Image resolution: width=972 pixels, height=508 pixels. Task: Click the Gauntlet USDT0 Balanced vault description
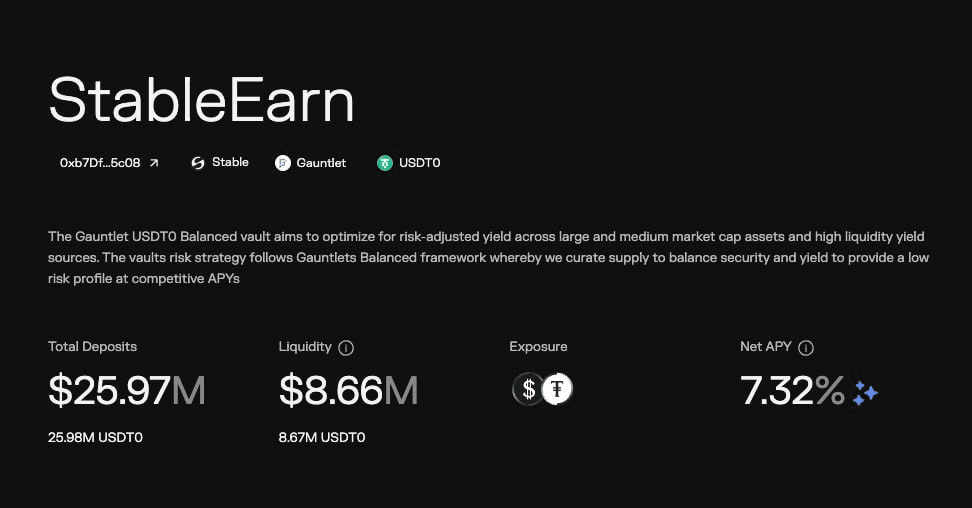(488, 257)
